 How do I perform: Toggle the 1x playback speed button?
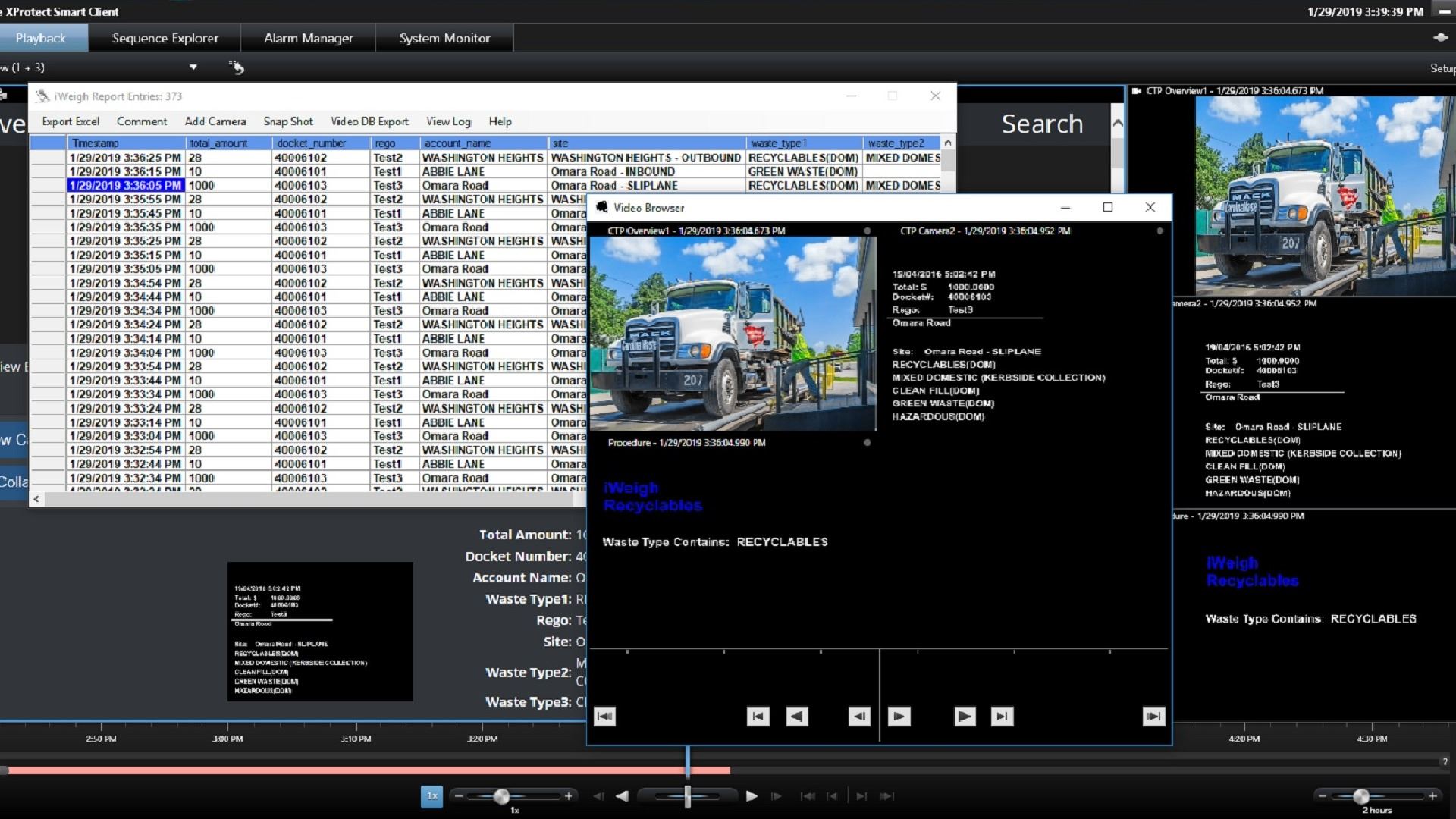click(x=431, y=795)
